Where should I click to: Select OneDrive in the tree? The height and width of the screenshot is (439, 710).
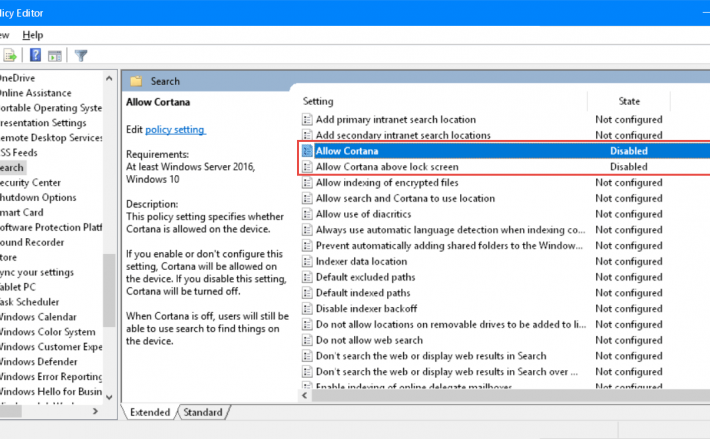click(17, 78)
